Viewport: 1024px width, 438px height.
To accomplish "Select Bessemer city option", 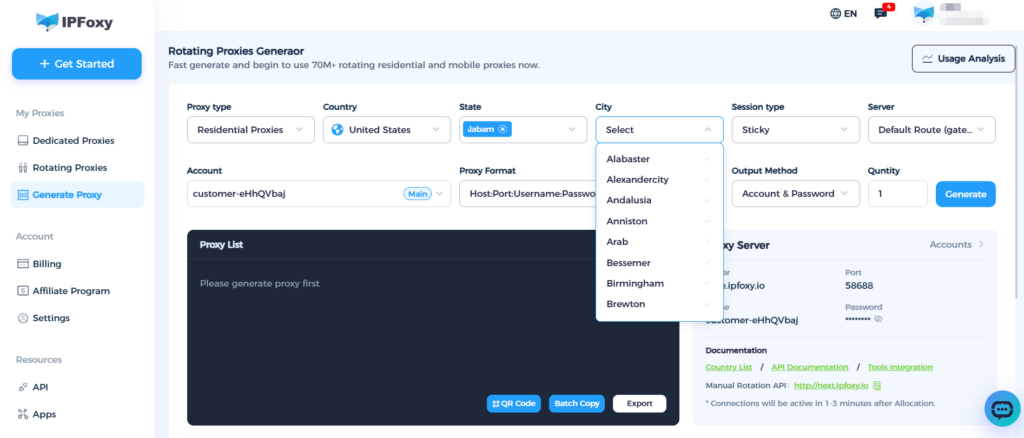I will click(660, 262).
